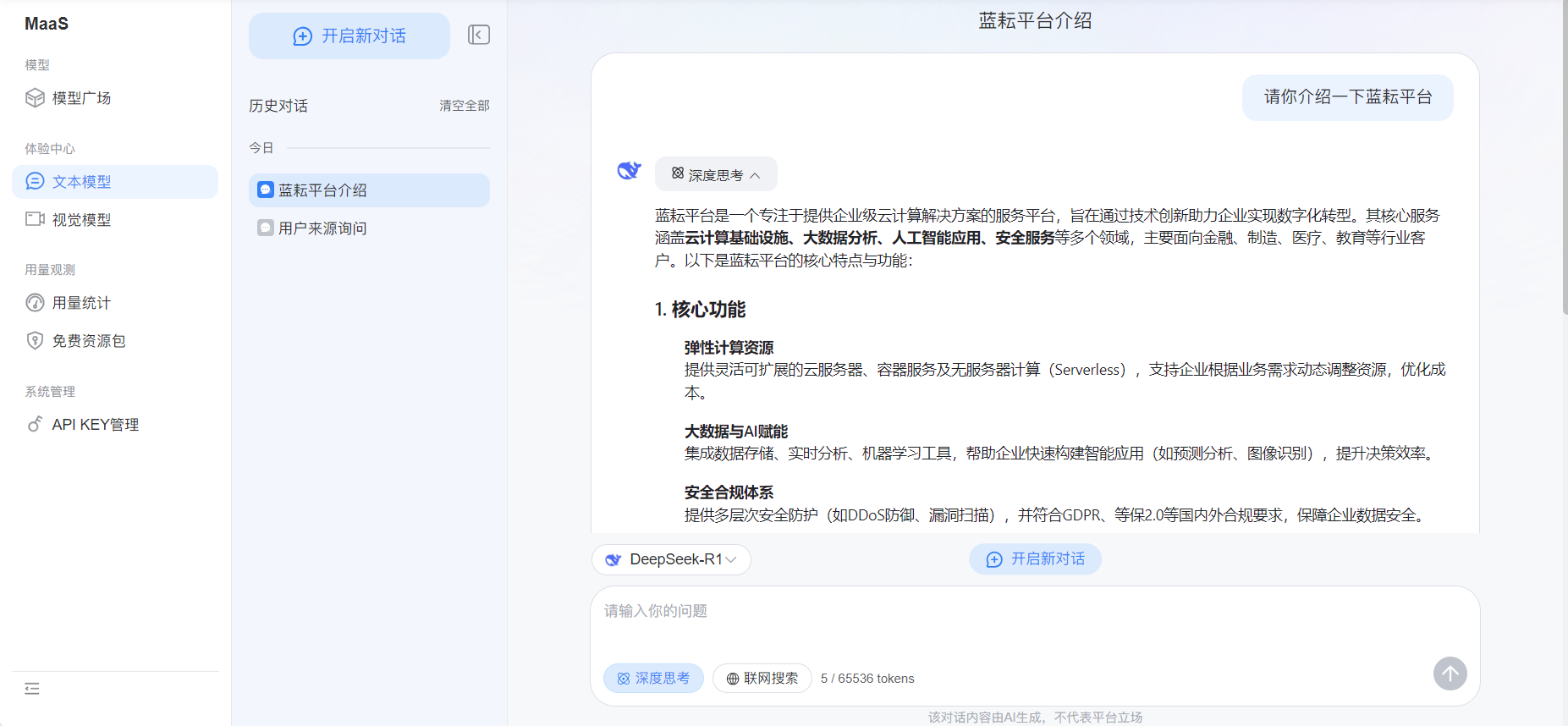The image size is (1568, 726).
Task: Click the 开启新对话 button in sidebar
Action: click(x=349, y=36)
